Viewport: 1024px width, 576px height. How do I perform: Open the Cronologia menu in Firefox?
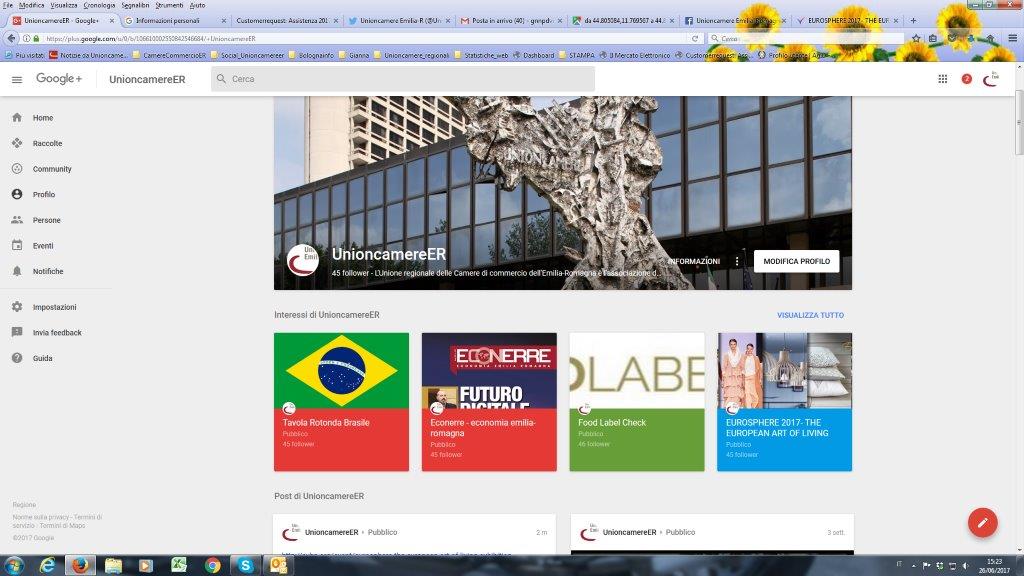(99, 5)
